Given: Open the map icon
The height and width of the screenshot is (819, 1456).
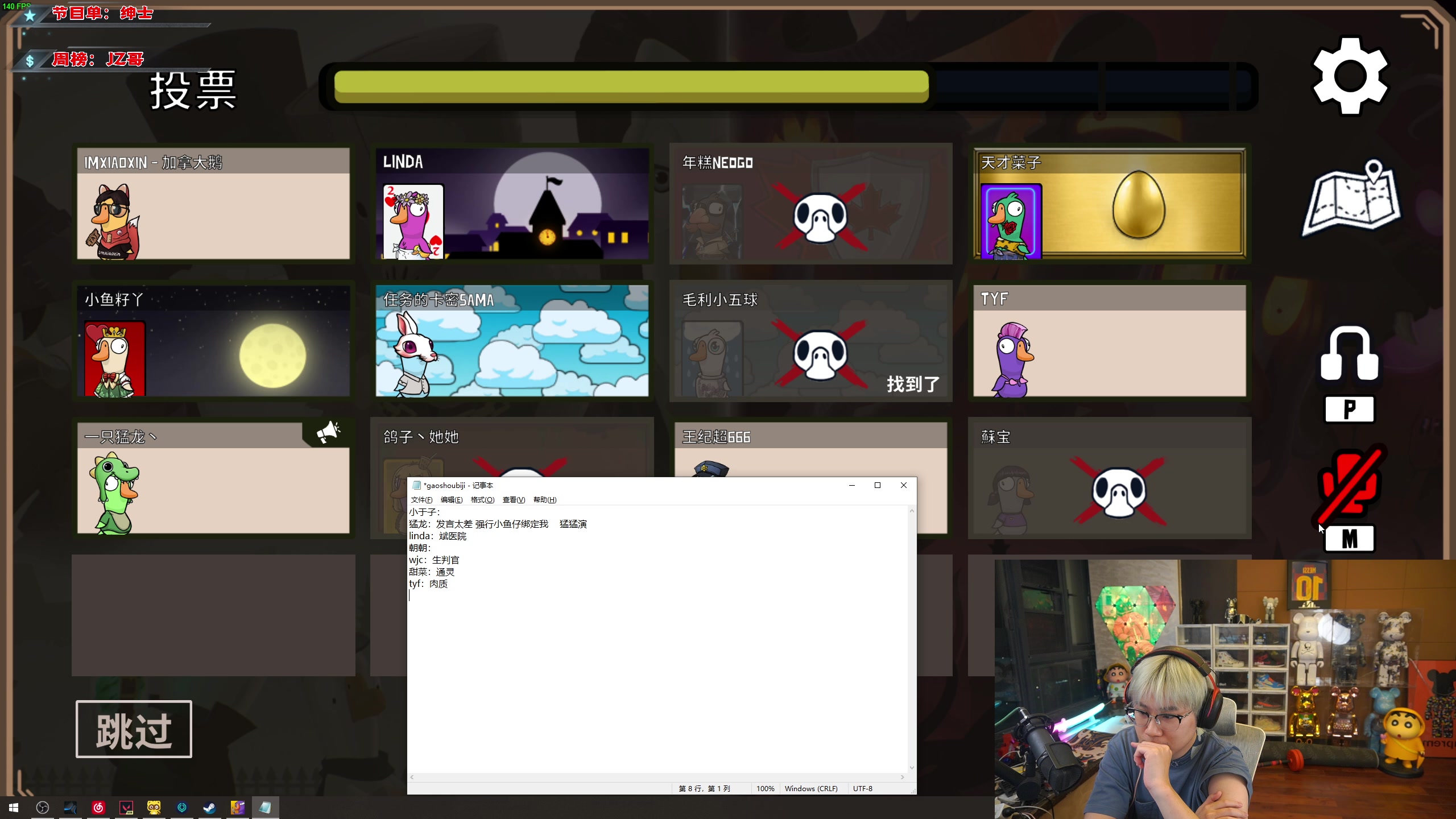Looking at the screenshot, I should tap(1351, 198).
